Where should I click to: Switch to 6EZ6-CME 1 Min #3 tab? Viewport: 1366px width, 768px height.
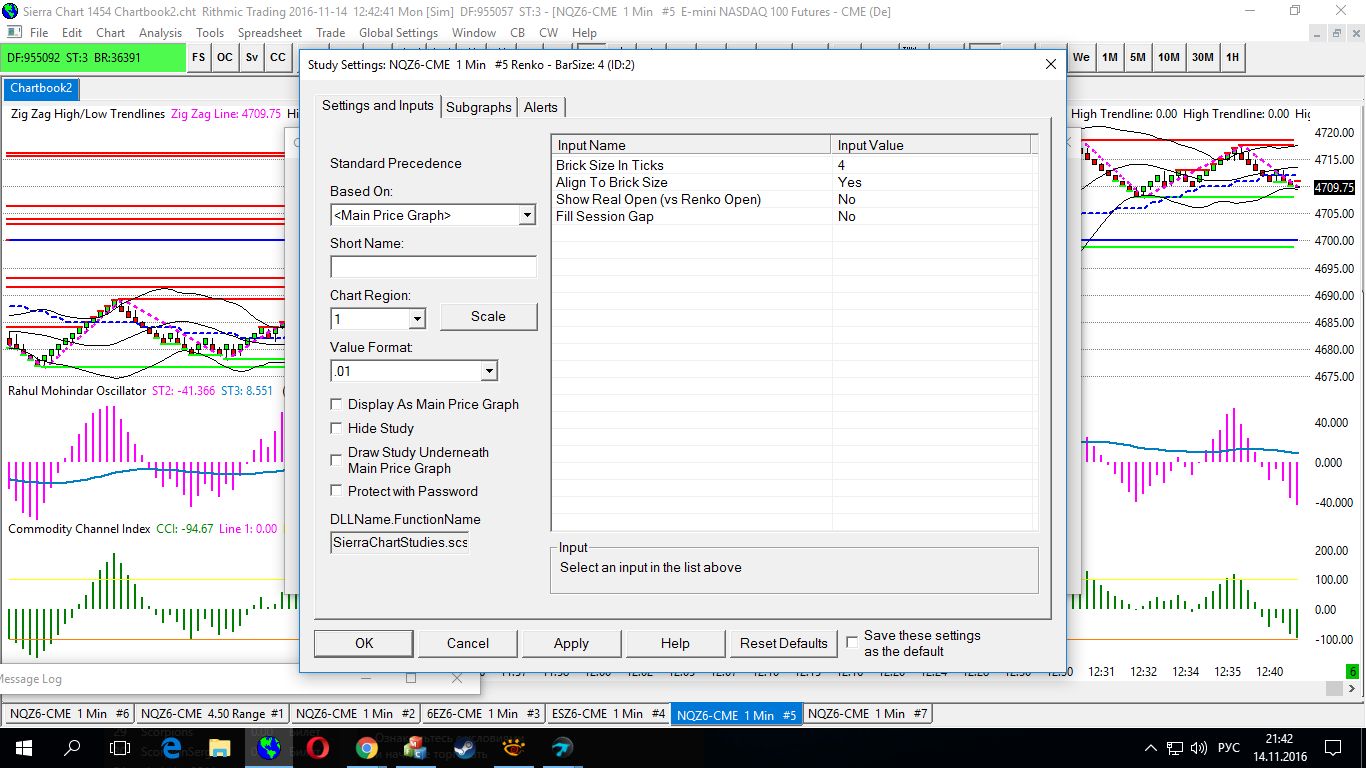tap(484, 714)
